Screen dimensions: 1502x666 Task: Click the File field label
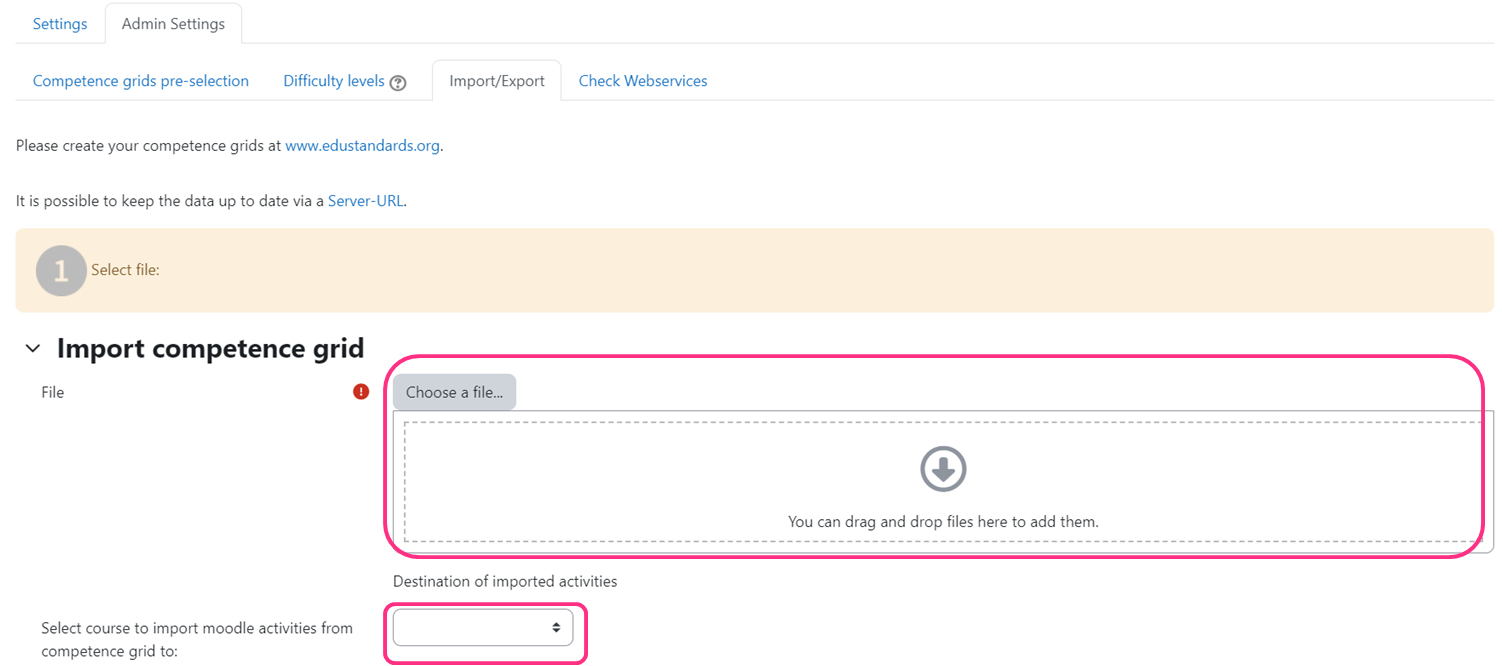53,392
